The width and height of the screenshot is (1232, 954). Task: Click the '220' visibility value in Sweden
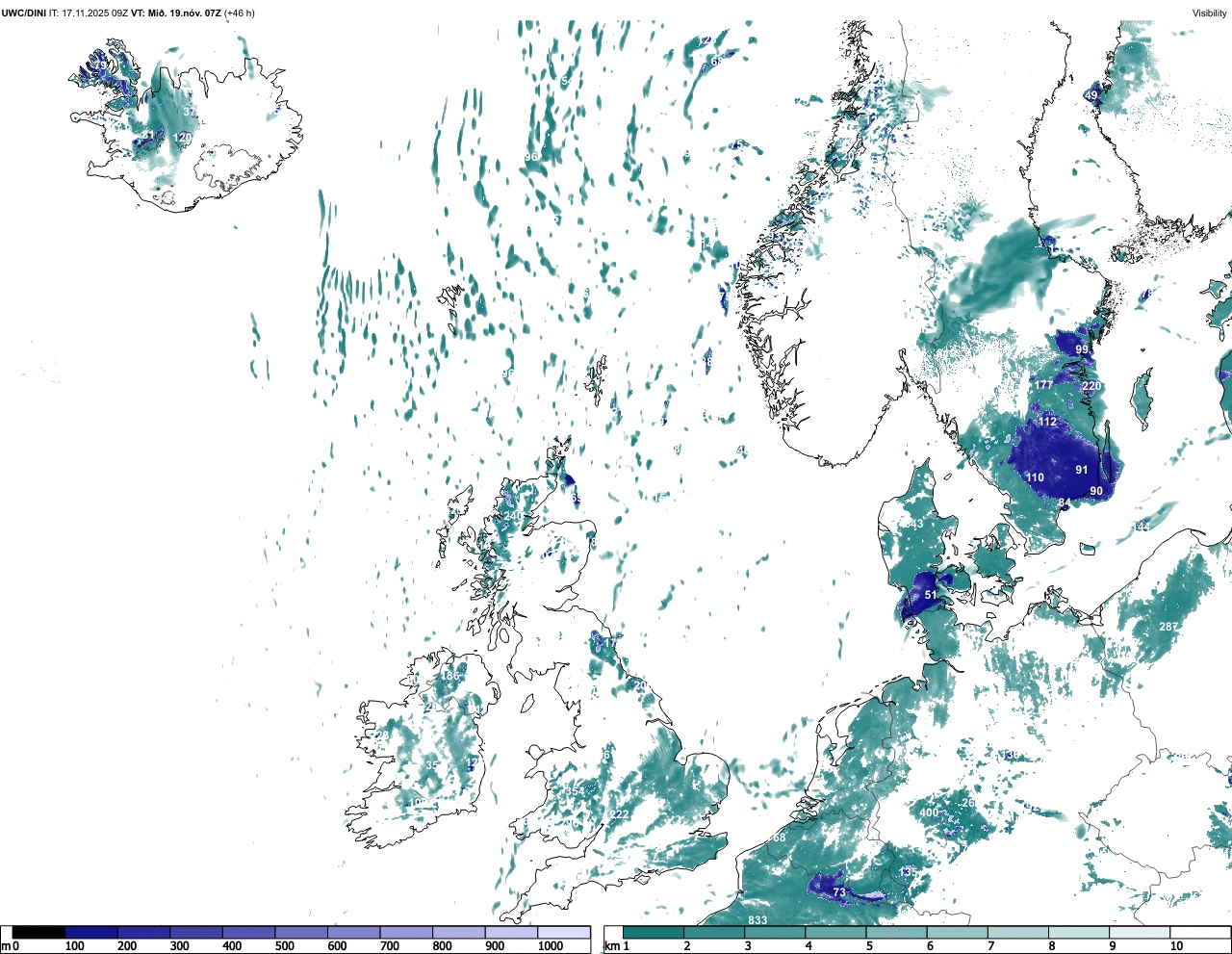(x=1091, y=386)
